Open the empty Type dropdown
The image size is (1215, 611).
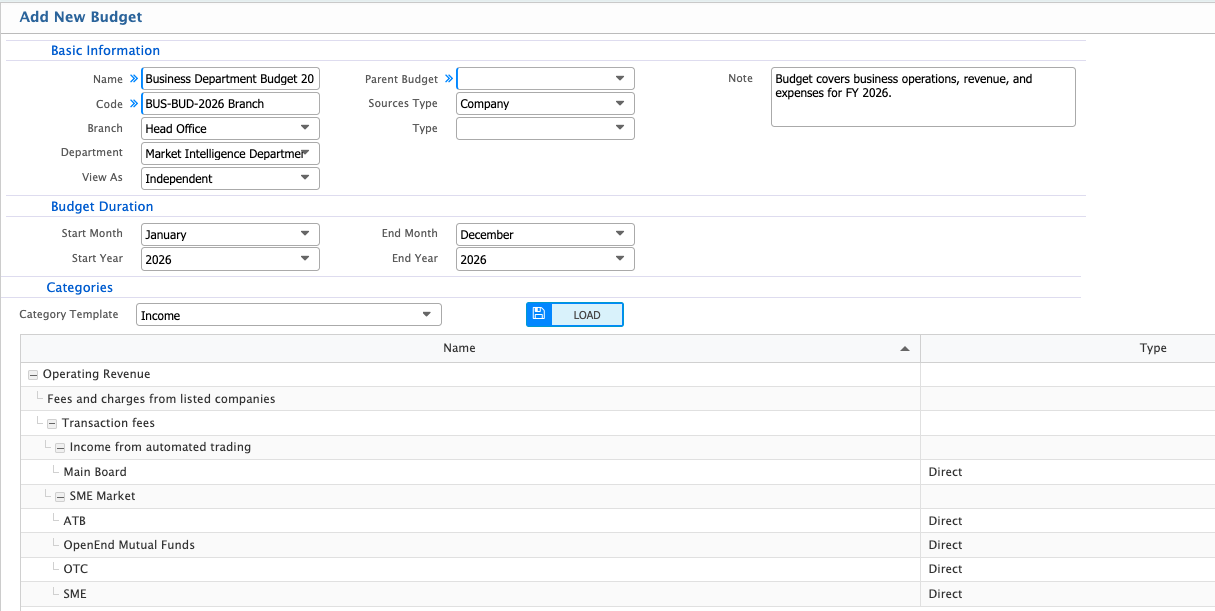(x=622, y=128)
